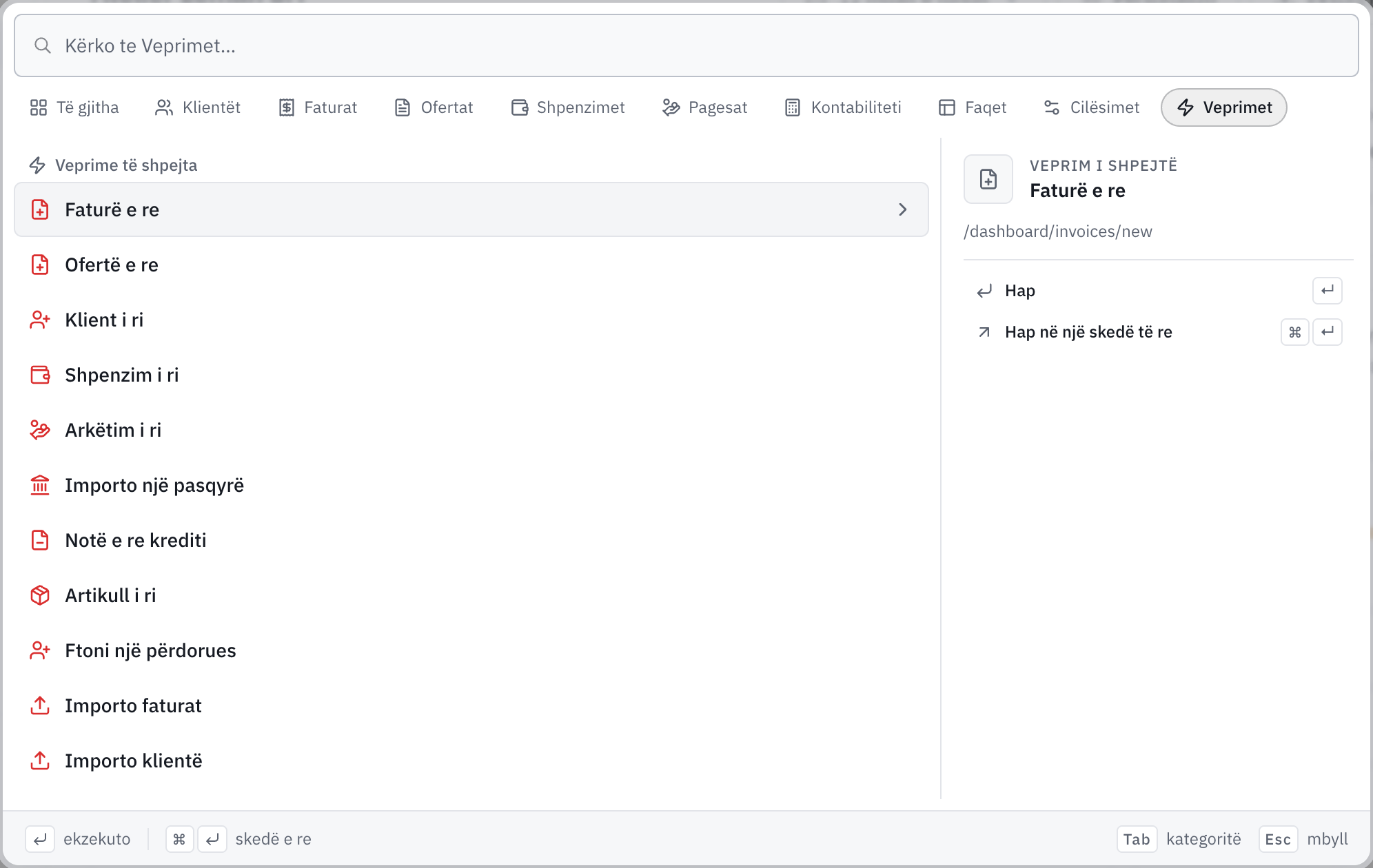Viewport: 1373px width, 868px height.
Task: Select the Pagesat tab
Action: point(705,107)
